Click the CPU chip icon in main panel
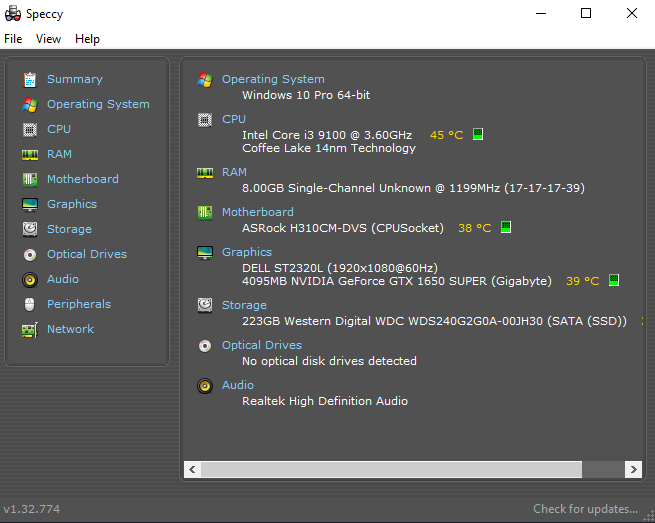Screen dimensions: 655x523 tap(205, 120)
